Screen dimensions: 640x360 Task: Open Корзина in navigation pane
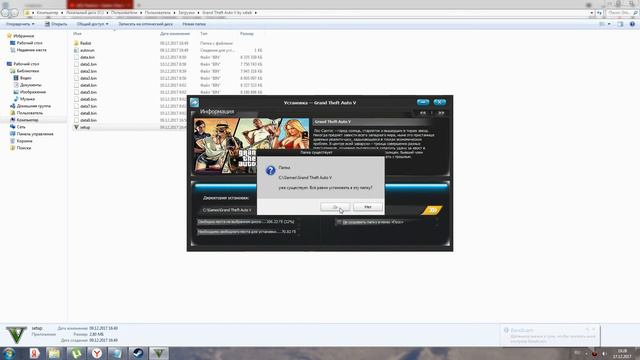(24, 141)
